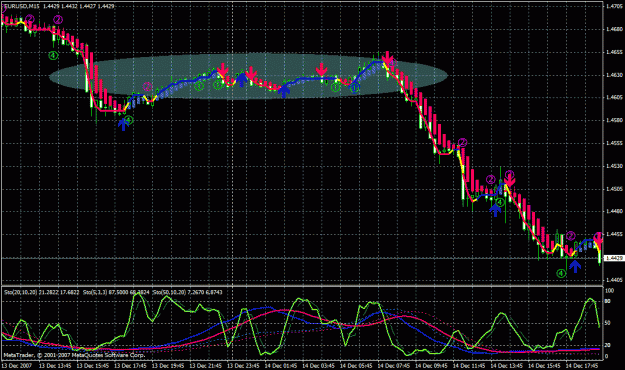Image resolution: width=625 pixels, height=370 pixels.
Task: Click the 1.4455 price axis label
Action: pyautogui.click(x=614, y=234)
